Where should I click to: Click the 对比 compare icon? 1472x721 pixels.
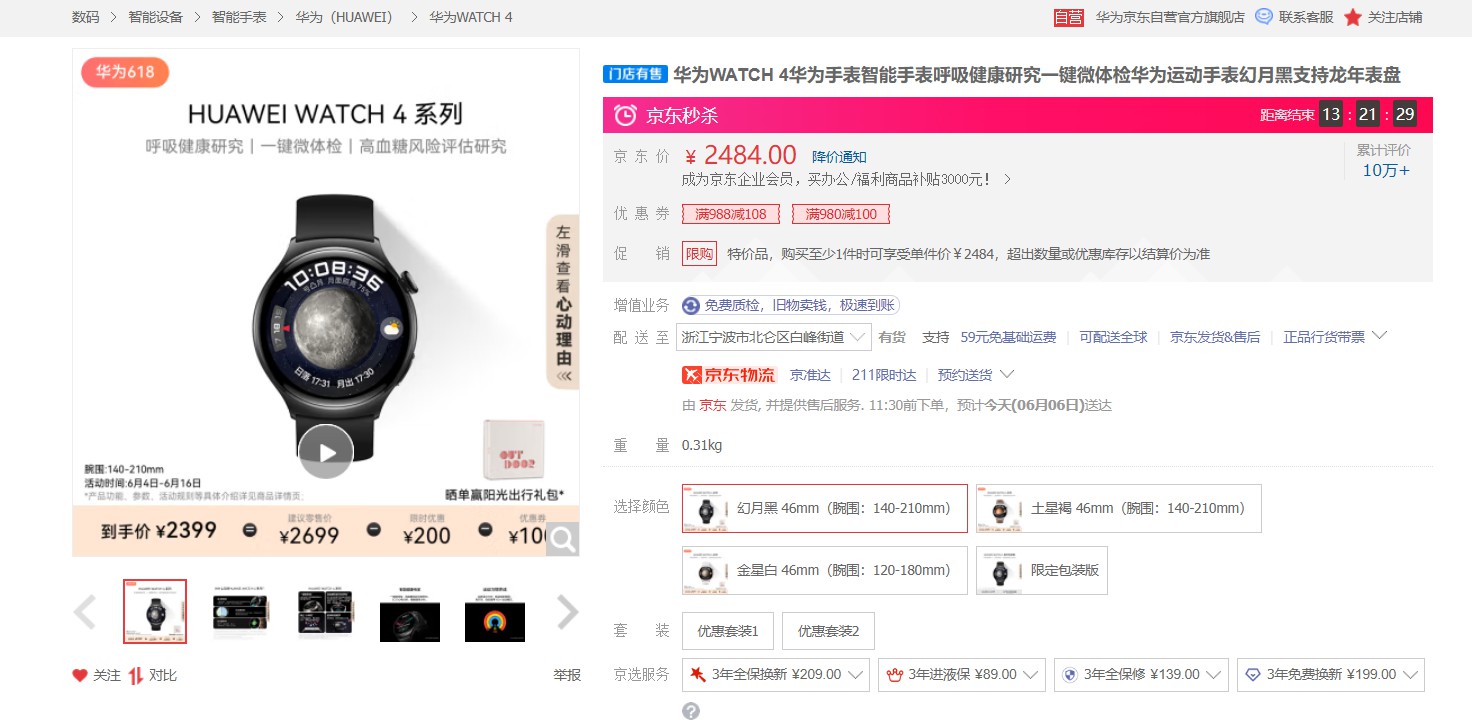[x=136, y=675]
